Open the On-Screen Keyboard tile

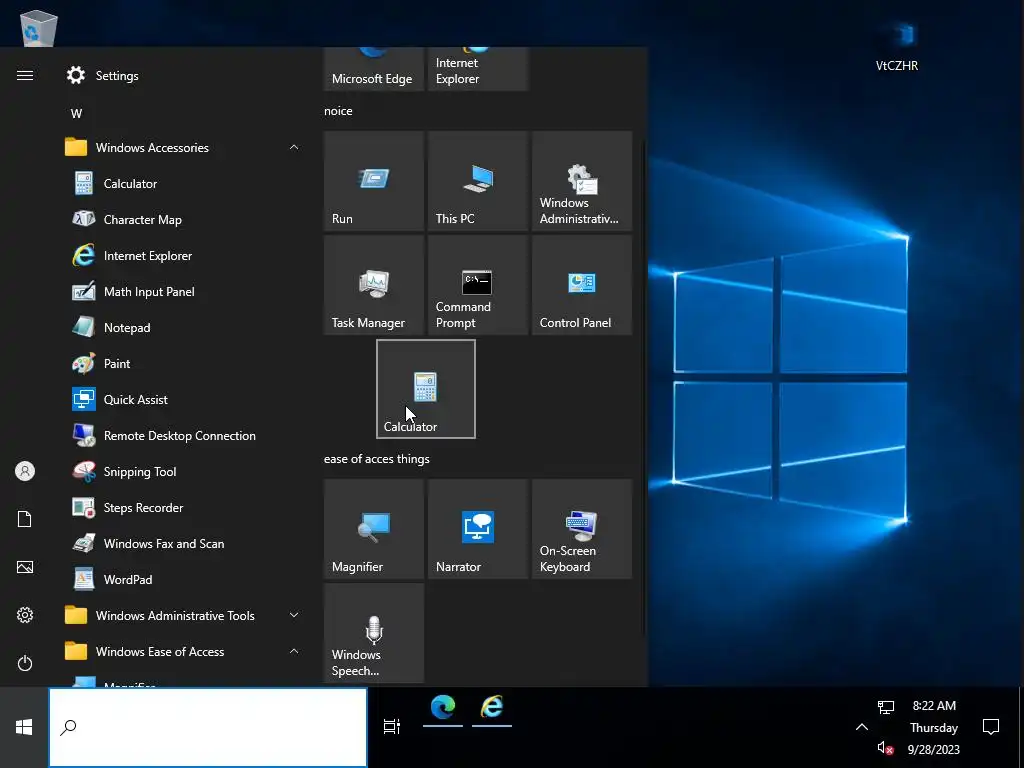click(582, 529)
